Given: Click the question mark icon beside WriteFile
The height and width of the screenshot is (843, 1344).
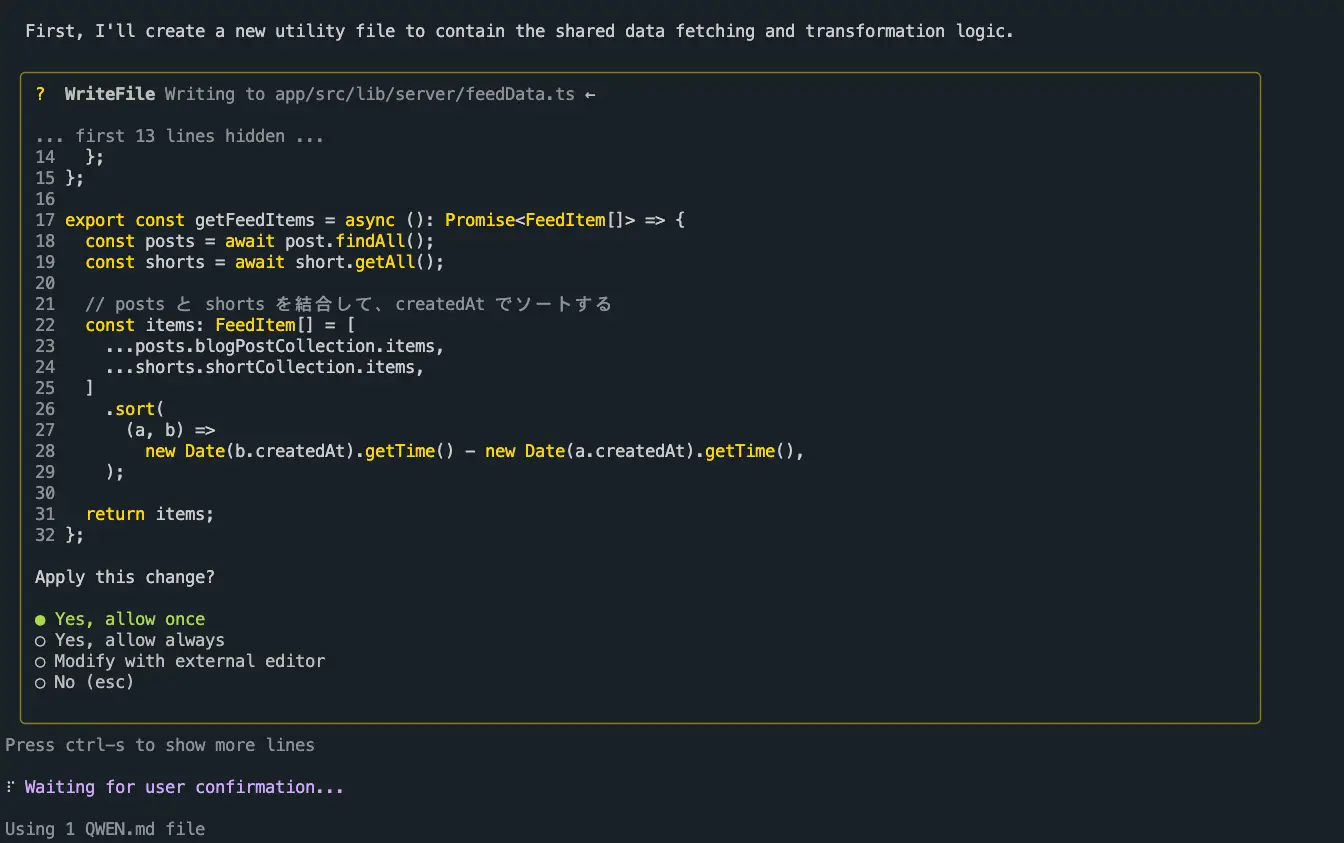Looking at the screenshot, I should 40,94.
